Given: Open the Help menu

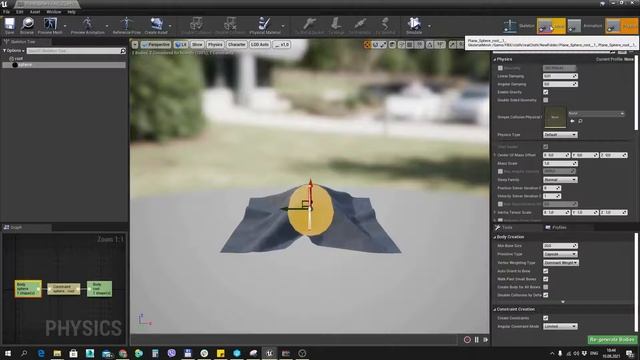Looking at the screenshot, I should (71, 12).
